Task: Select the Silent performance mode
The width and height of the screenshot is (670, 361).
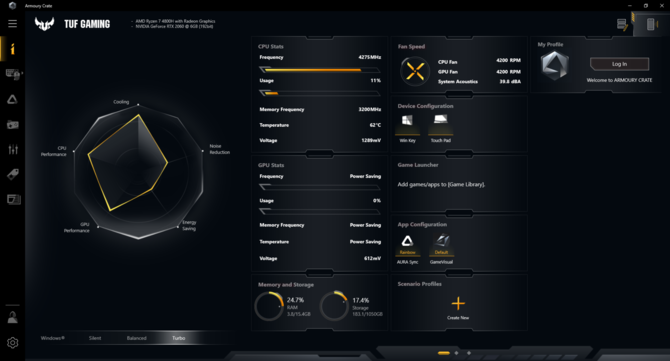Action: [x=95, y=338]
